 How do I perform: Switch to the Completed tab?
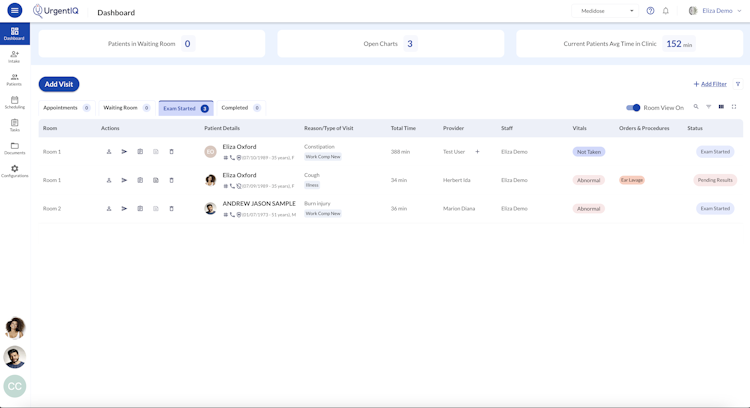click(241, 108)
